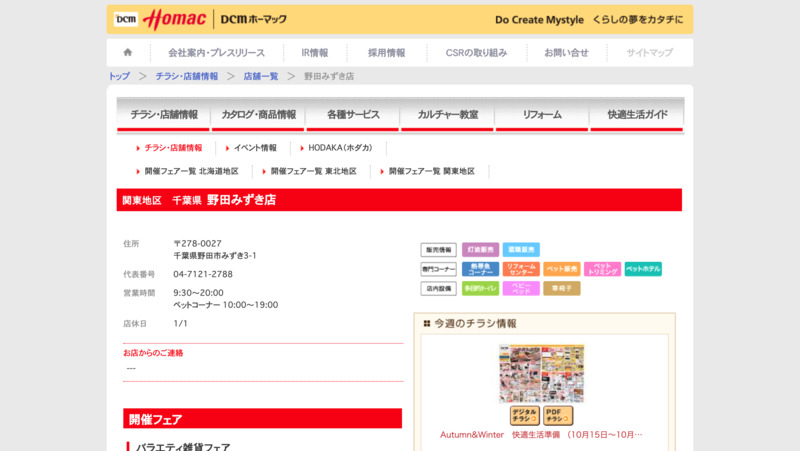Click business hours 9:30〜20:00
This screenshot has height=451, width=800.
click(x=198, y=293)
